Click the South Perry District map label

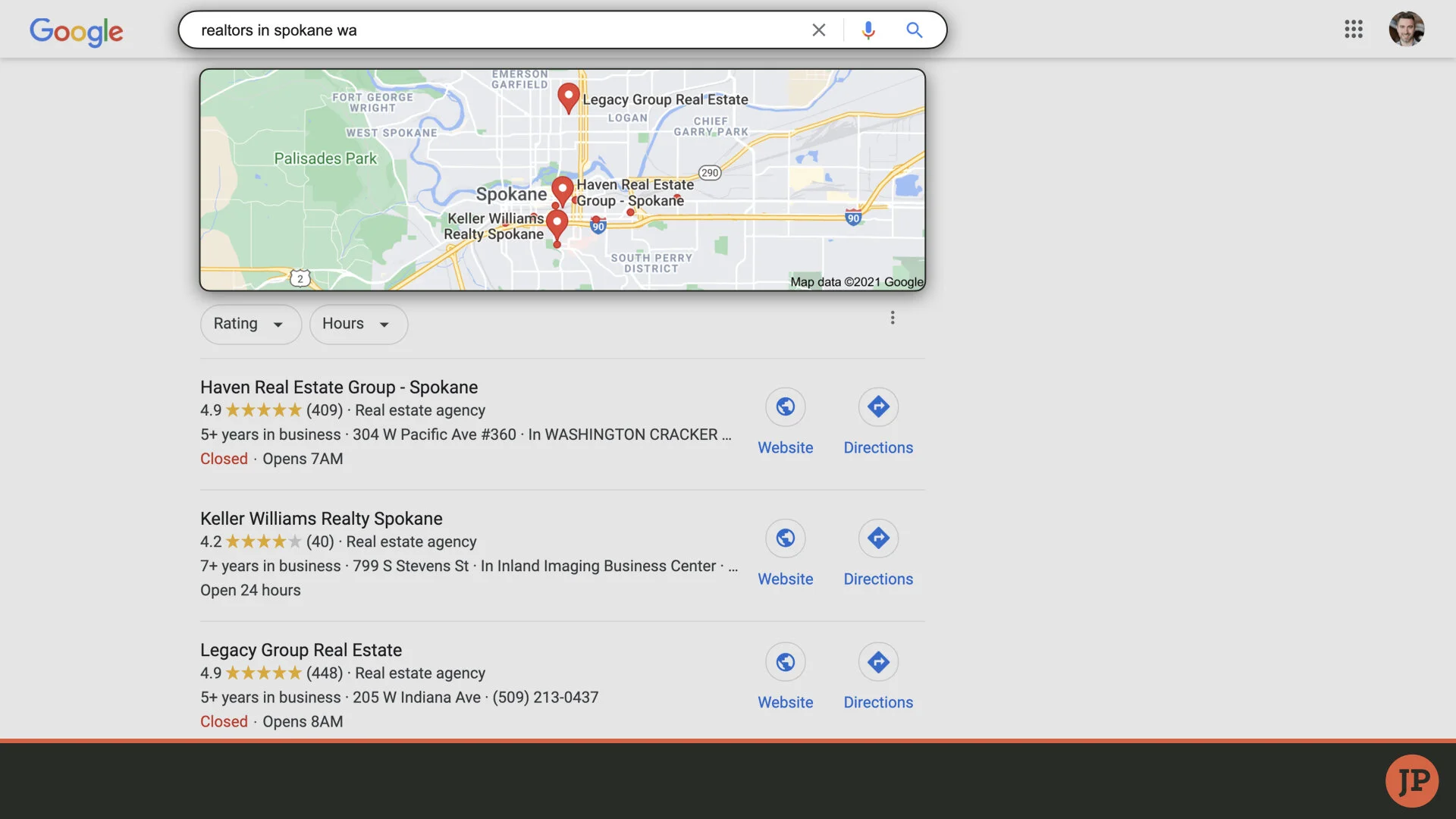point(651,263)
